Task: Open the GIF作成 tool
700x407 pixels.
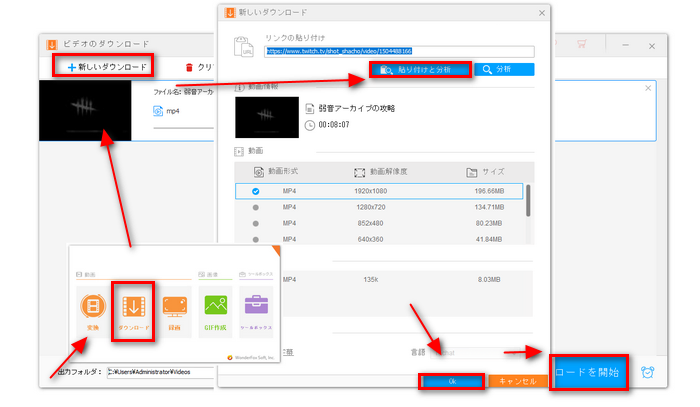Action: [216, 308]
